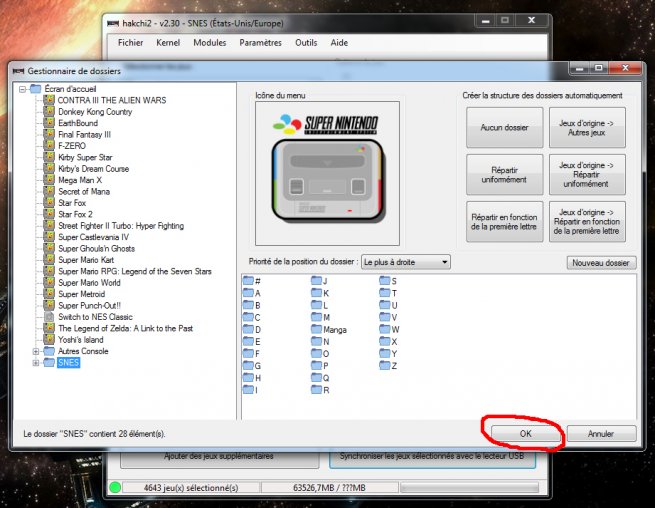Viewport: 655px width, 508px height.
Task: Select Super Castlevania IV in the tree
Action: pyautogui.click(x=94, y=237)
